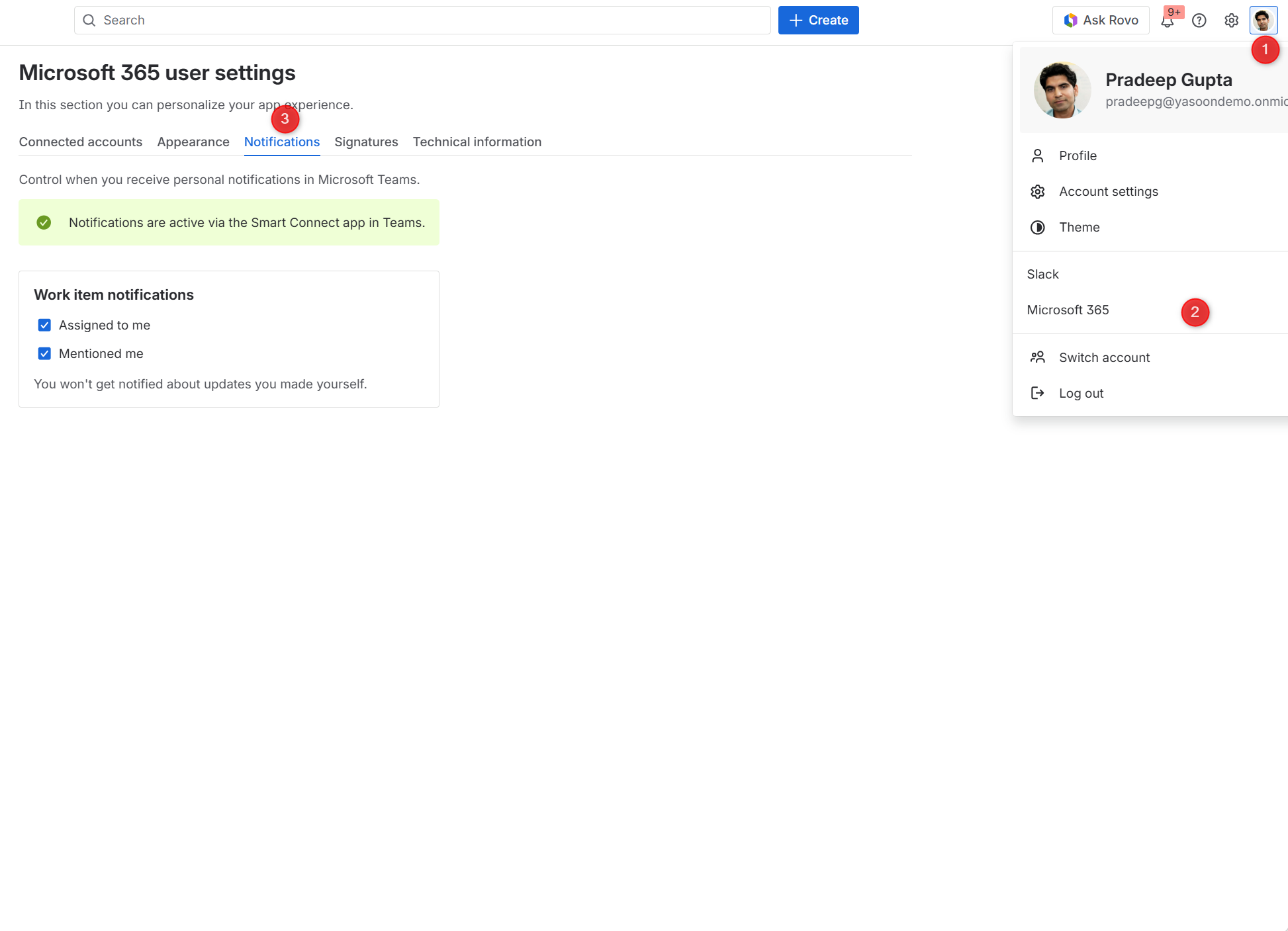Click the 'Control when you receive' description text
This screenshot has width=1288, height=931.
[219, 179]
